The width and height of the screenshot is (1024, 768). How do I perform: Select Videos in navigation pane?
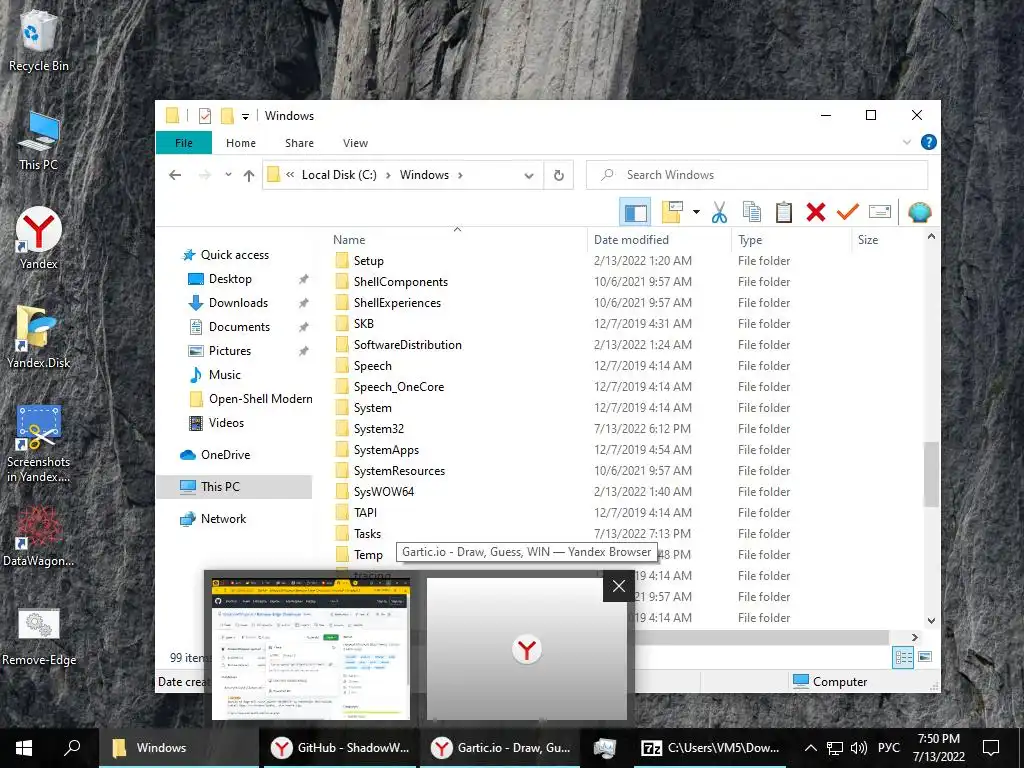226,423
